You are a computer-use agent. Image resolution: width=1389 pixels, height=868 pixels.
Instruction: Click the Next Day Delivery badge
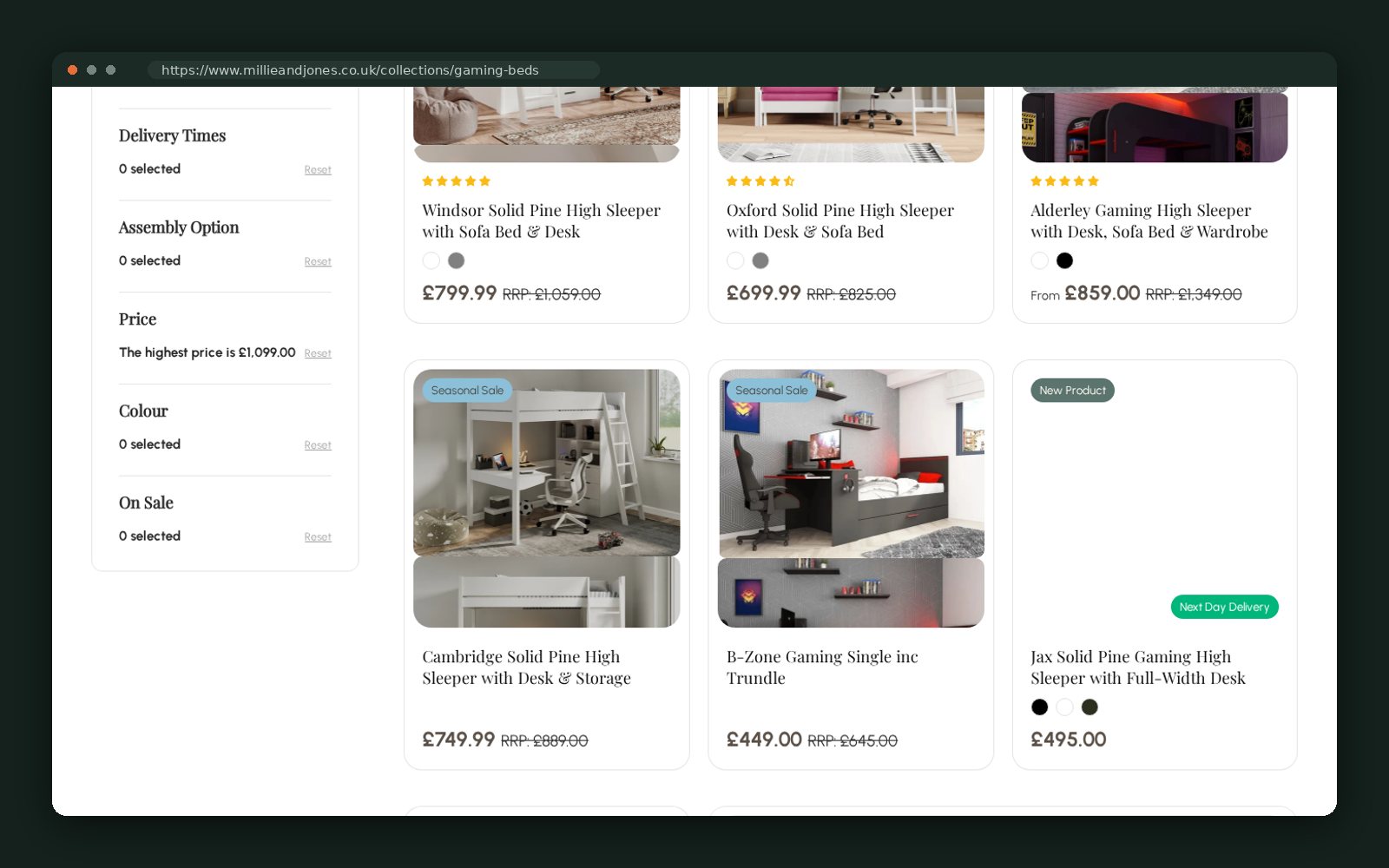[x=1224, y=607]
